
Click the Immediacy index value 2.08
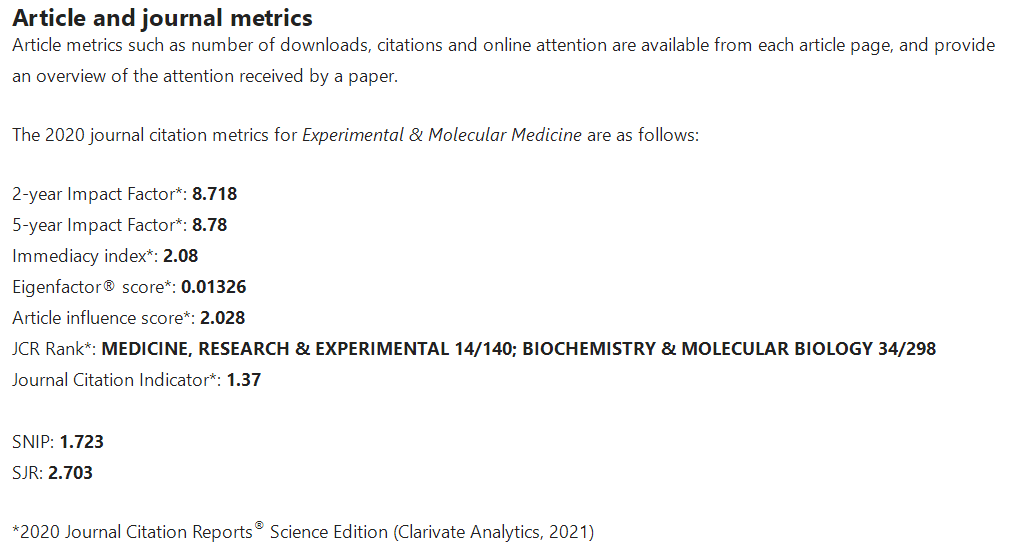(x=180, y=256)
